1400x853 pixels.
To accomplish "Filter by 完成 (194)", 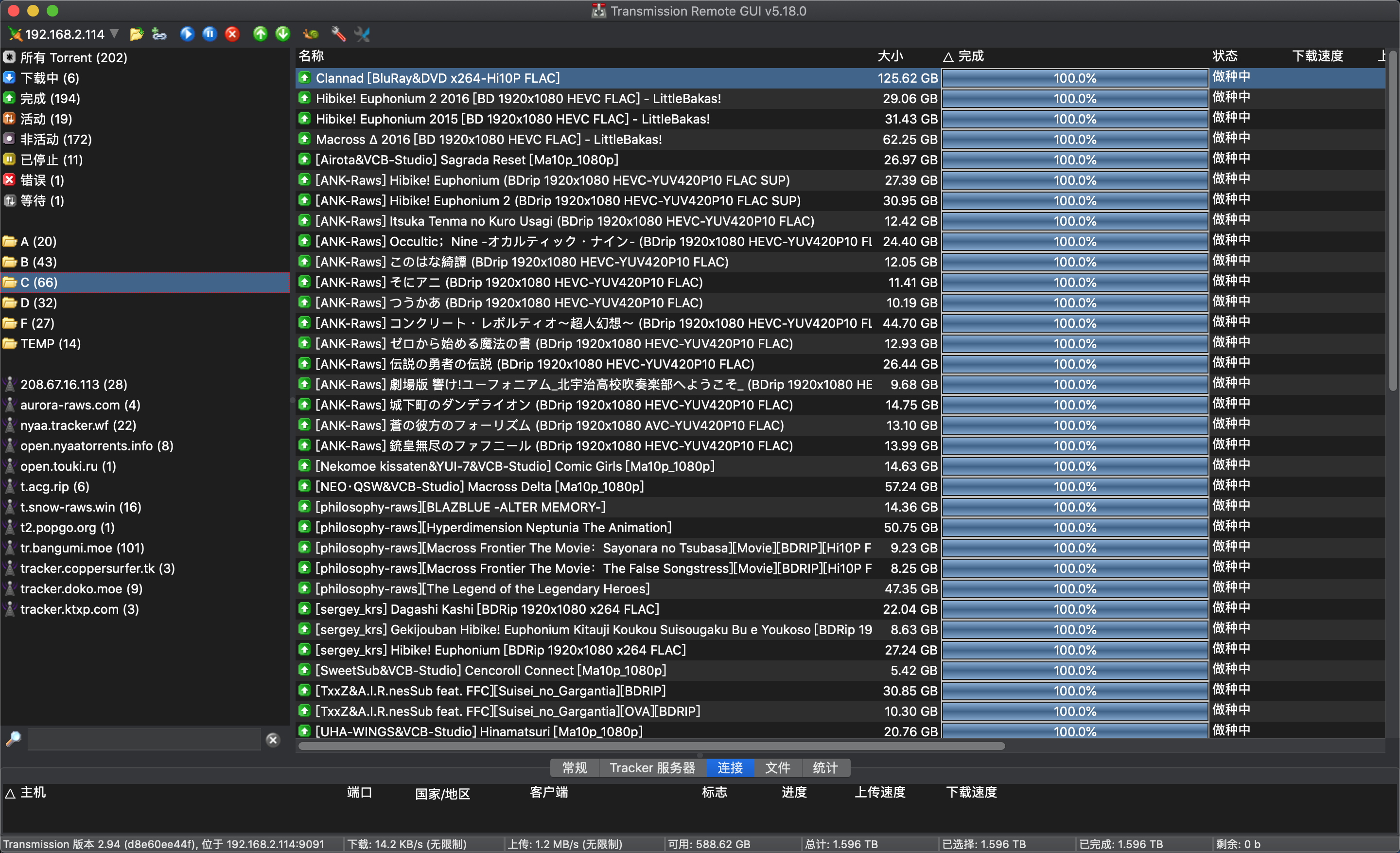I will [51, 98].
